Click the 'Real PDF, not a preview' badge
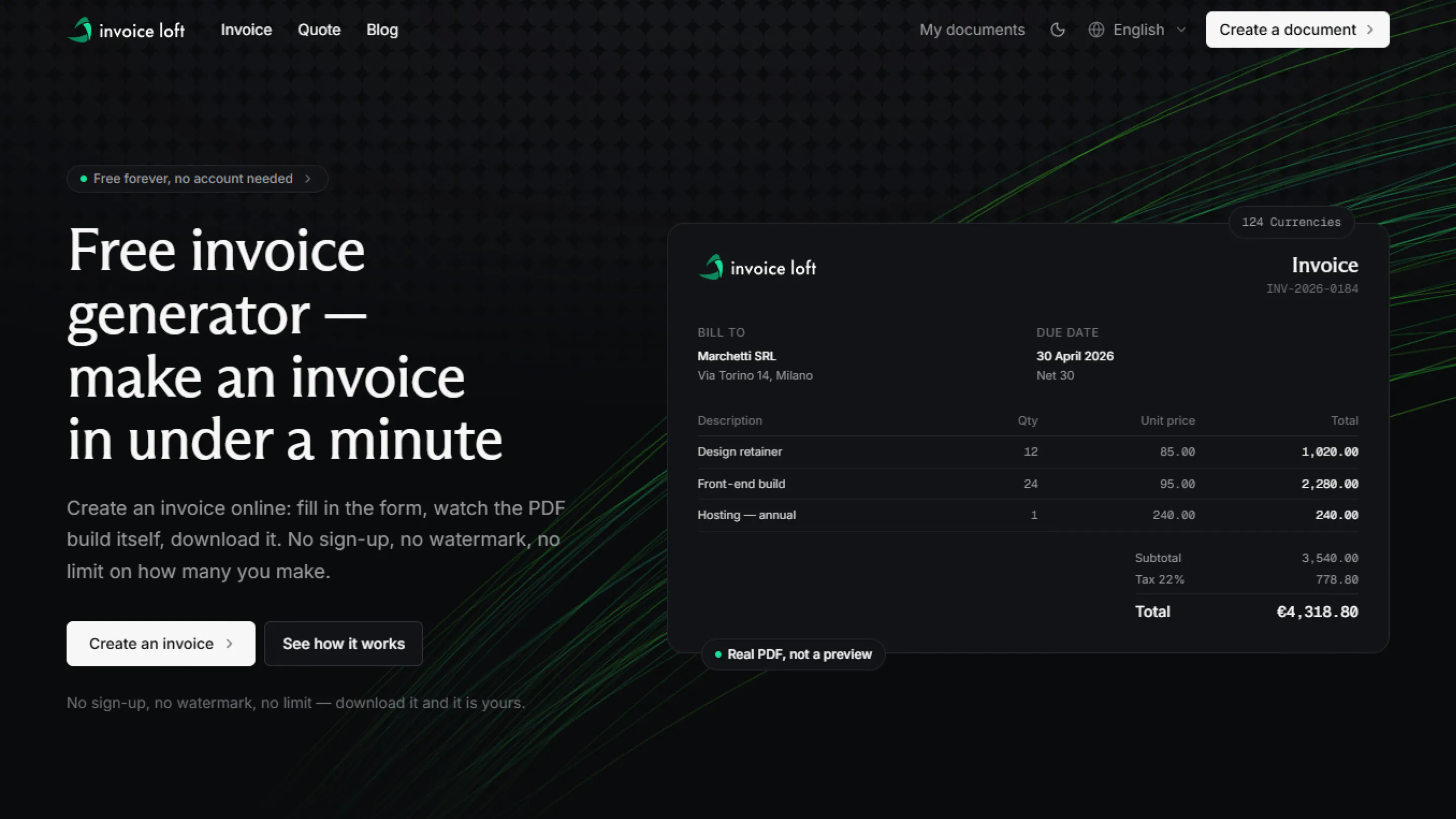The height and width of the screenshot is (819, 1456). [x=793, y=654]
